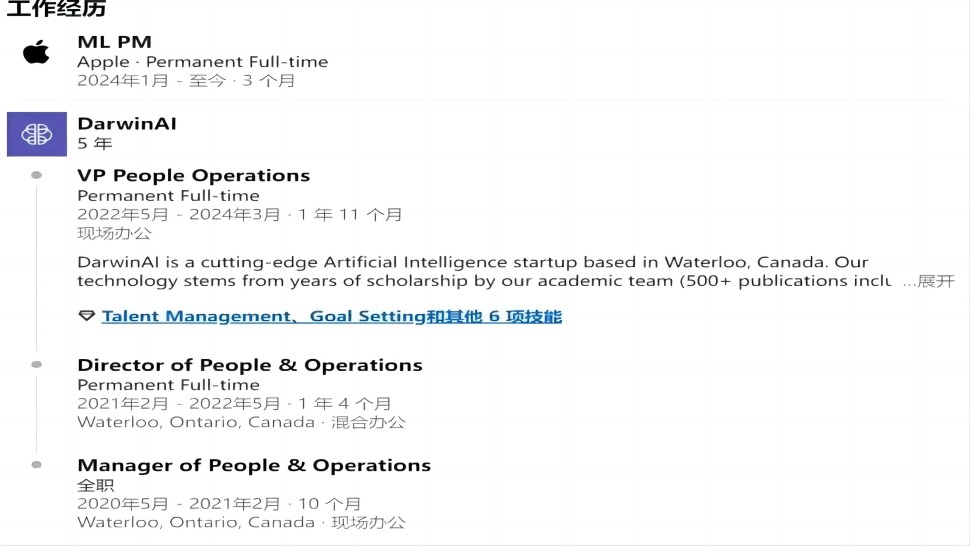
Task: Click the 工作经历 section heading
Action: click(x=56, y=10)
